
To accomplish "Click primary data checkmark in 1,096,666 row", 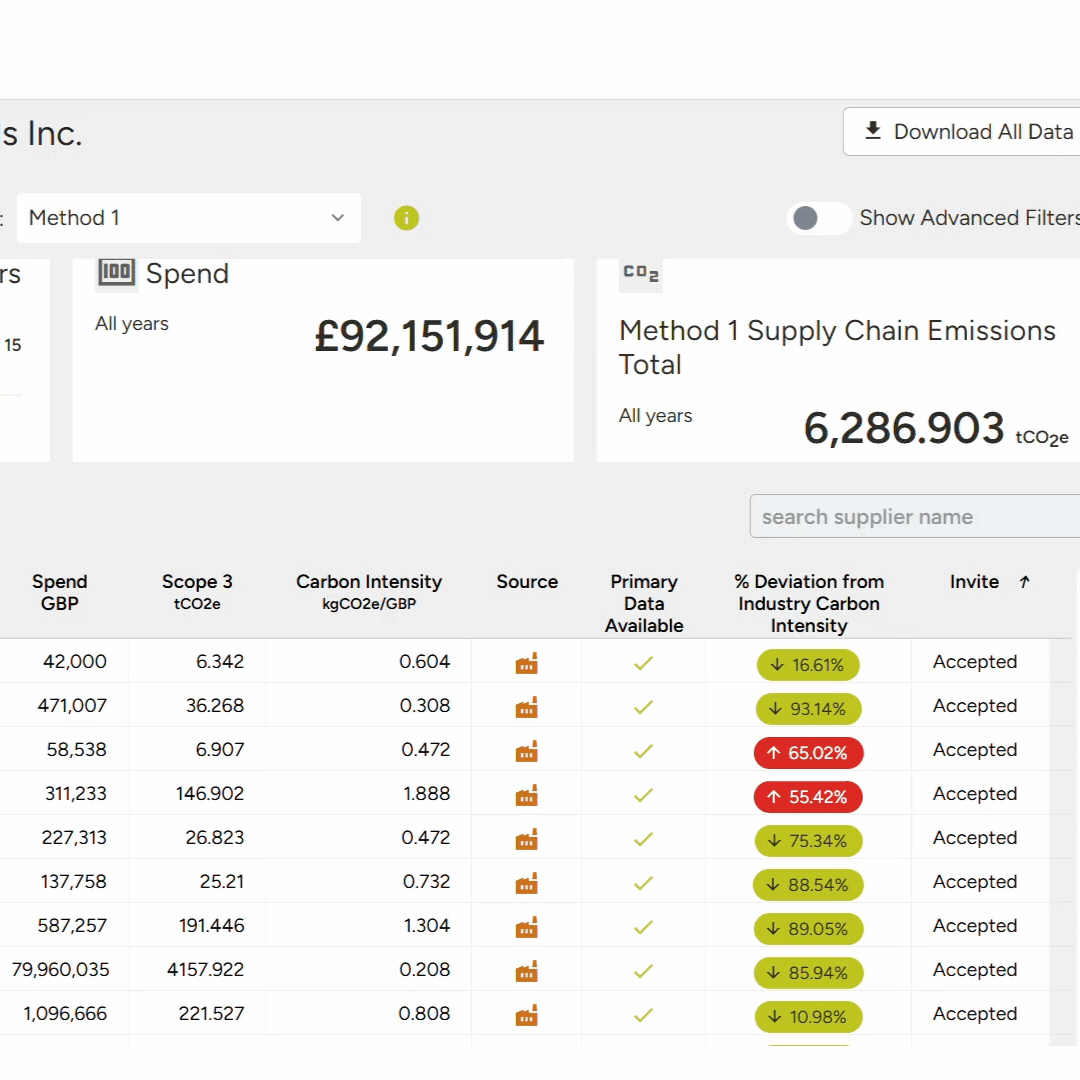I will point(643,1016).
